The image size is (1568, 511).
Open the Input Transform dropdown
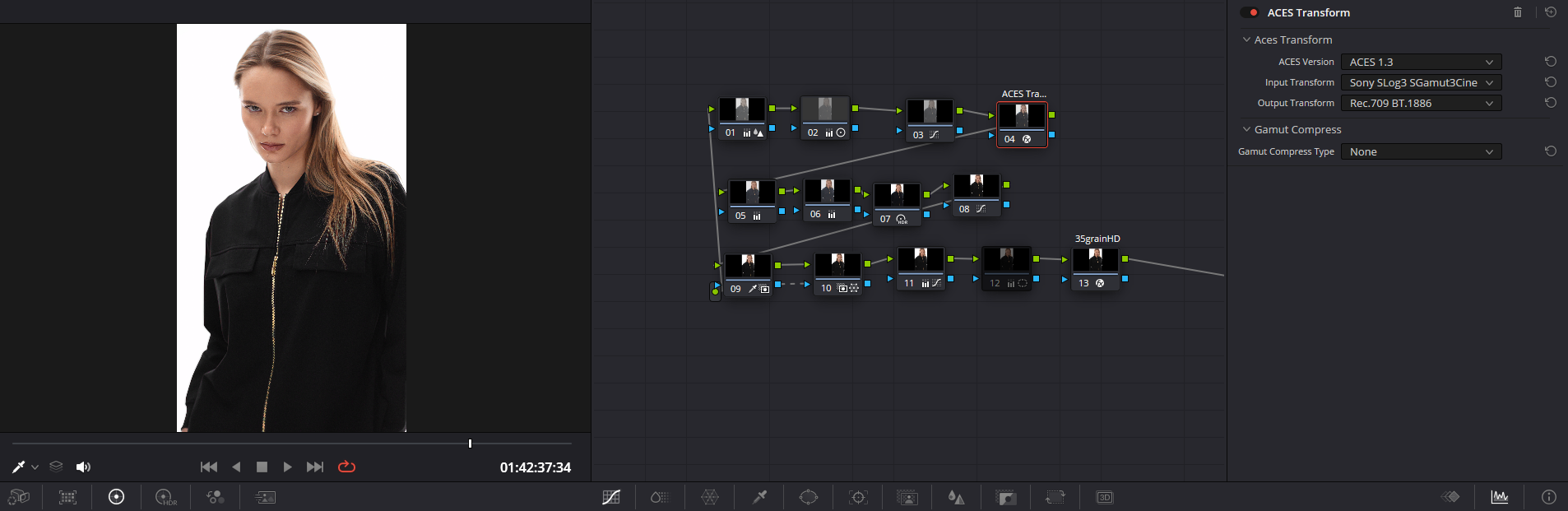tap(1421, 82)
